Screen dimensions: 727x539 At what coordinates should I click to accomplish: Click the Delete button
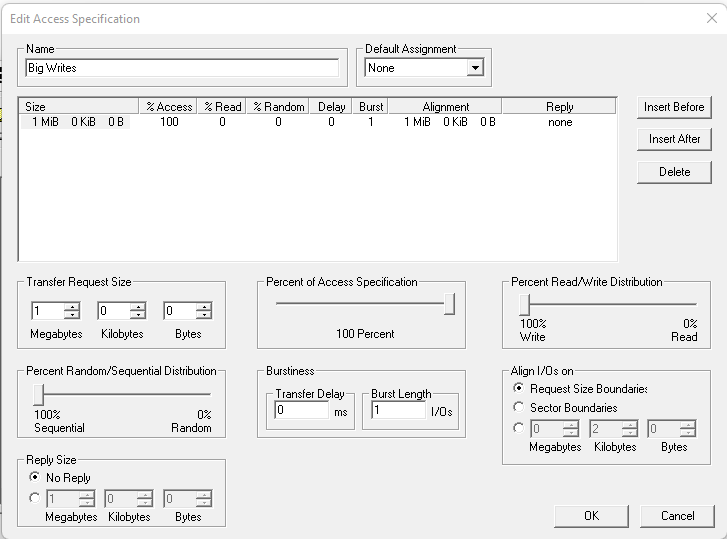tap(674, 172)
